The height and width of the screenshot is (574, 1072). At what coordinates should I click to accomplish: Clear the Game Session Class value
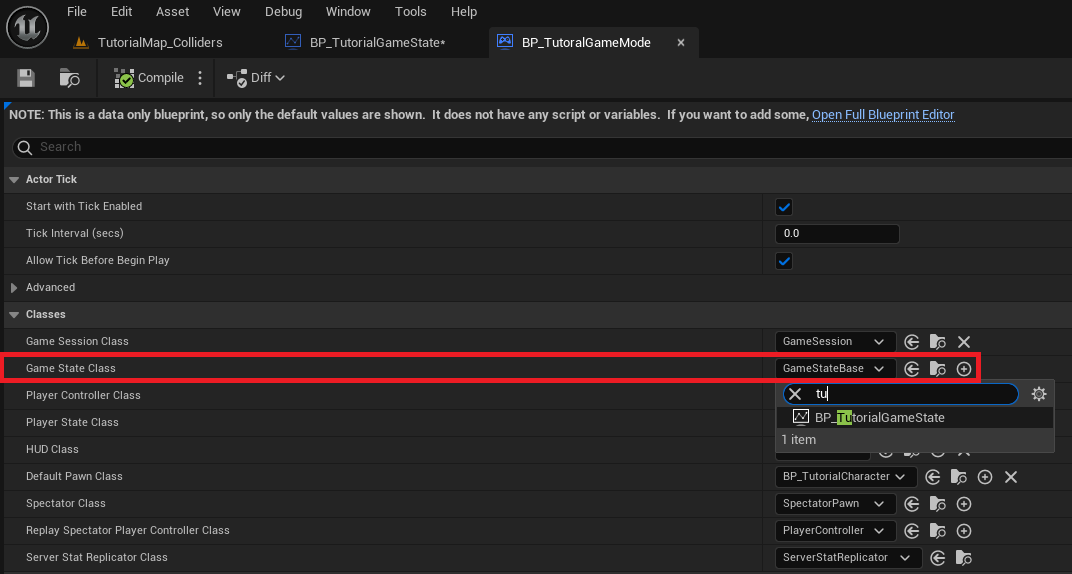964,342
